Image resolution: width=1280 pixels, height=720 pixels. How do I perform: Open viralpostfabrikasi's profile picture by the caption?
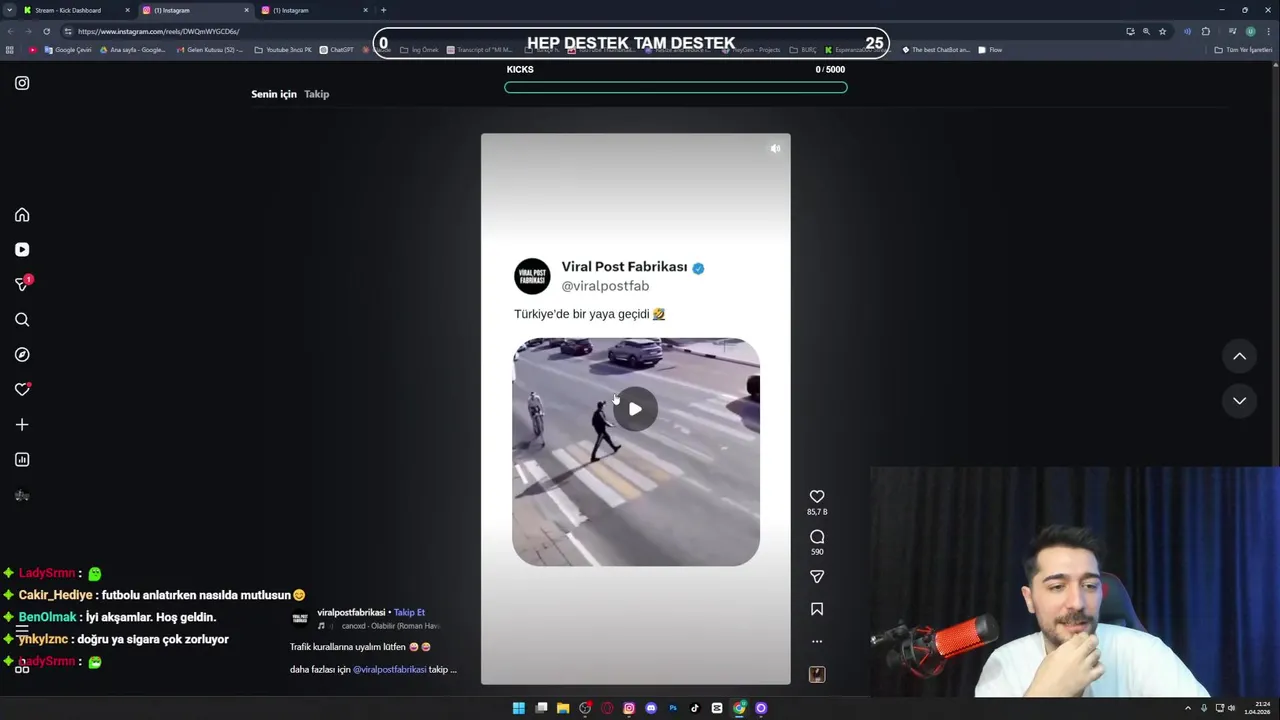[x=300, y=618]
